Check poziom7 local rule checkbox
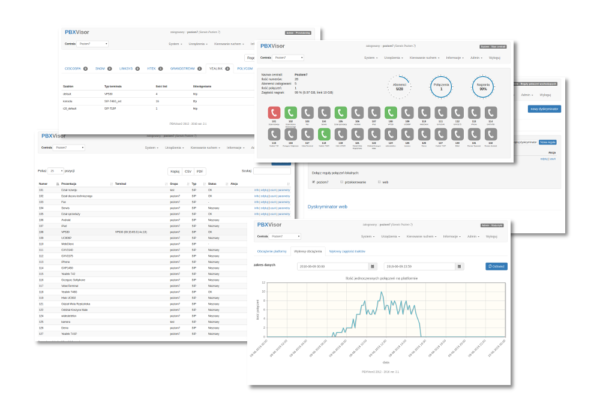600x415 pixels. click(314, 182)
